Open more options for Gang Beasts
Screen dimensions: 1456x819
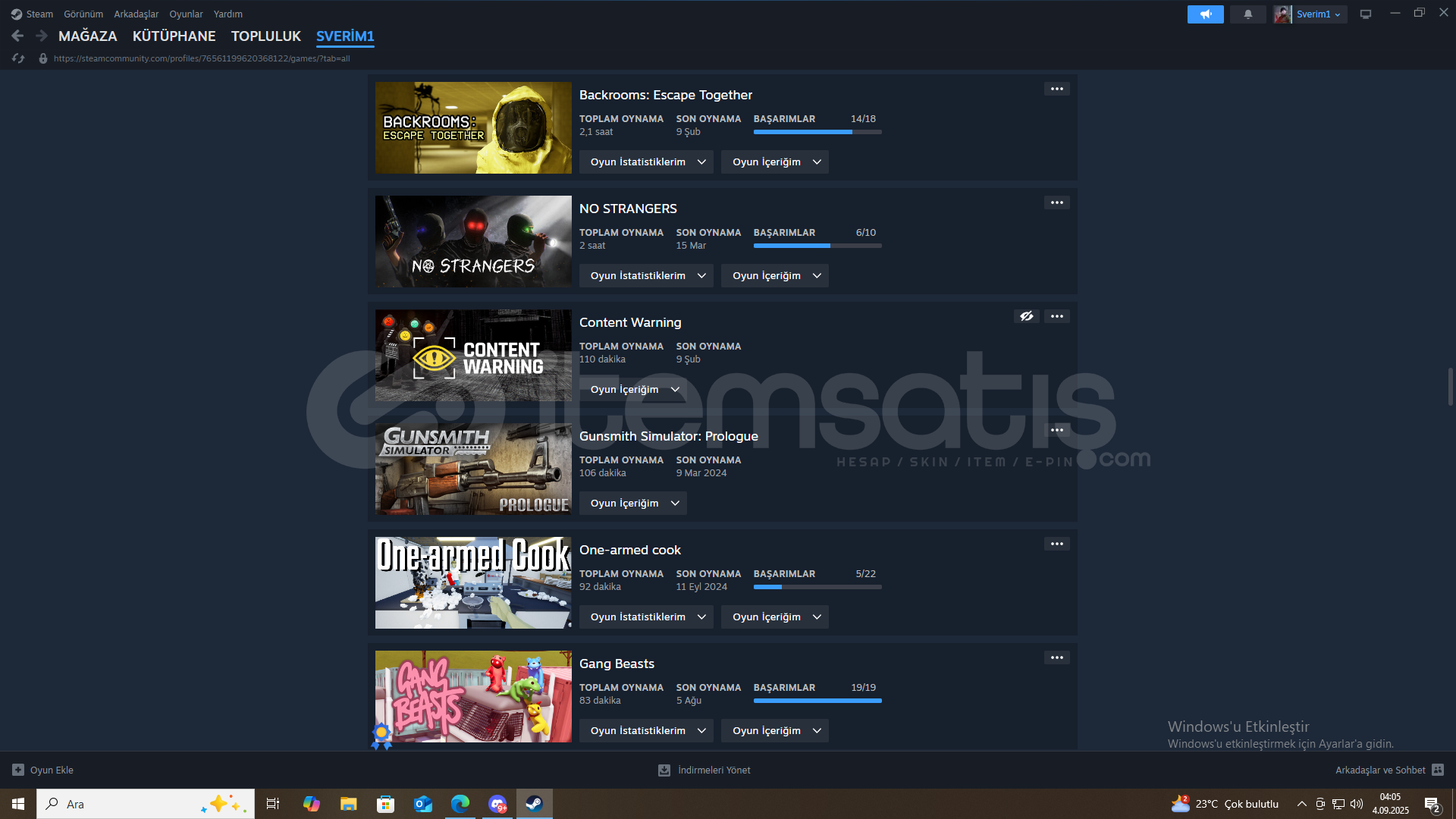(x=1056, y=657)
